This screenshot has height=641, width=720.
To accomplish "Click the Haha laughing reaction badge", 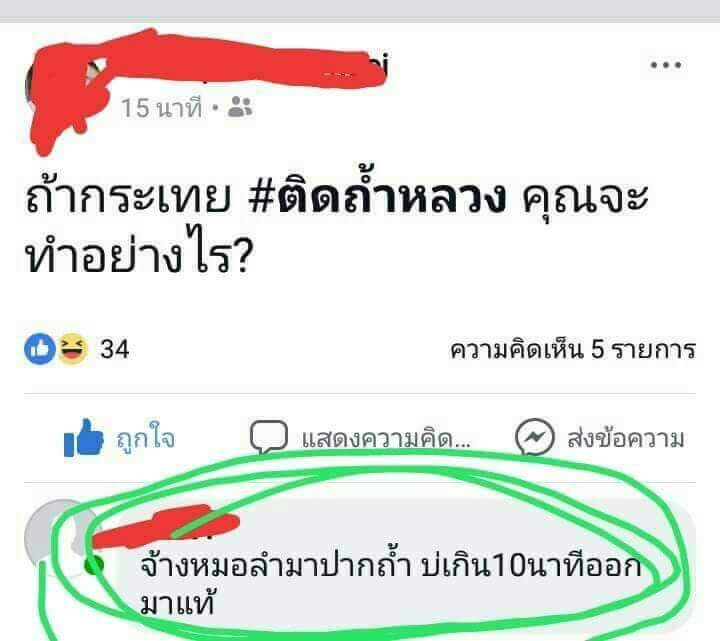I will pyautogui.click(x=73, y=349).
